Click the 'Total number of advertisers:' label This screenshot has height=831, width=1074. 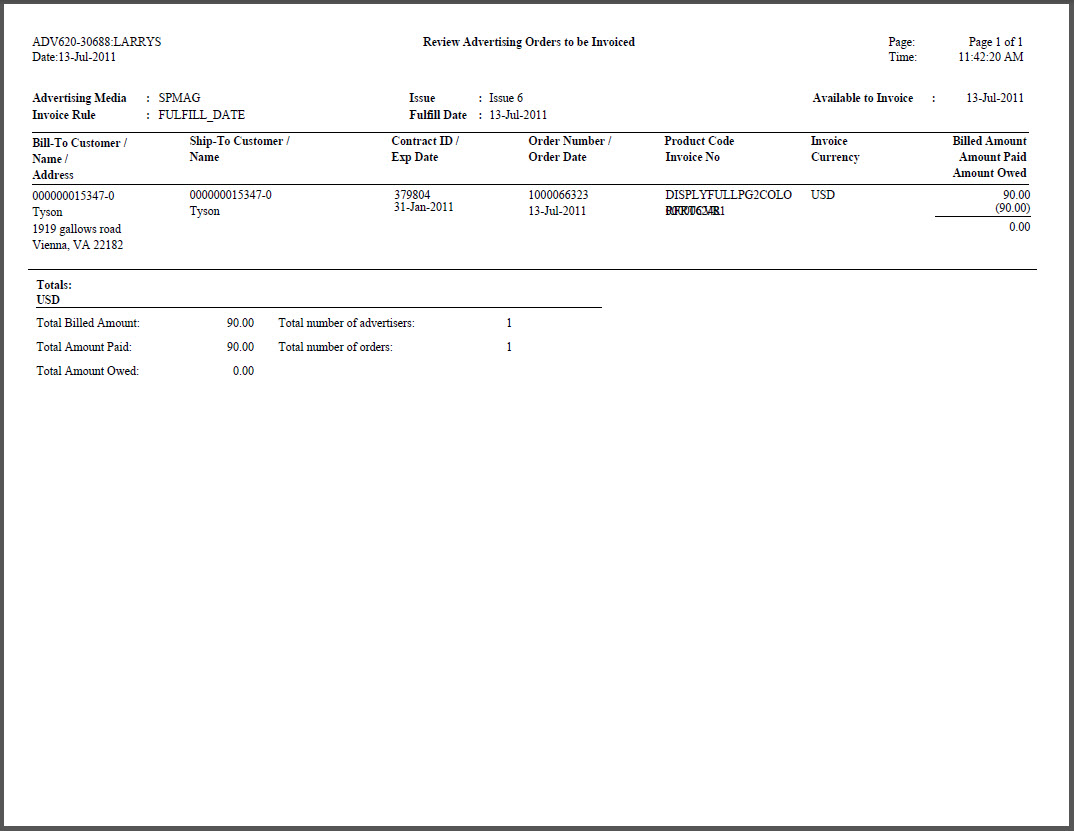click(x=346, y=323)
